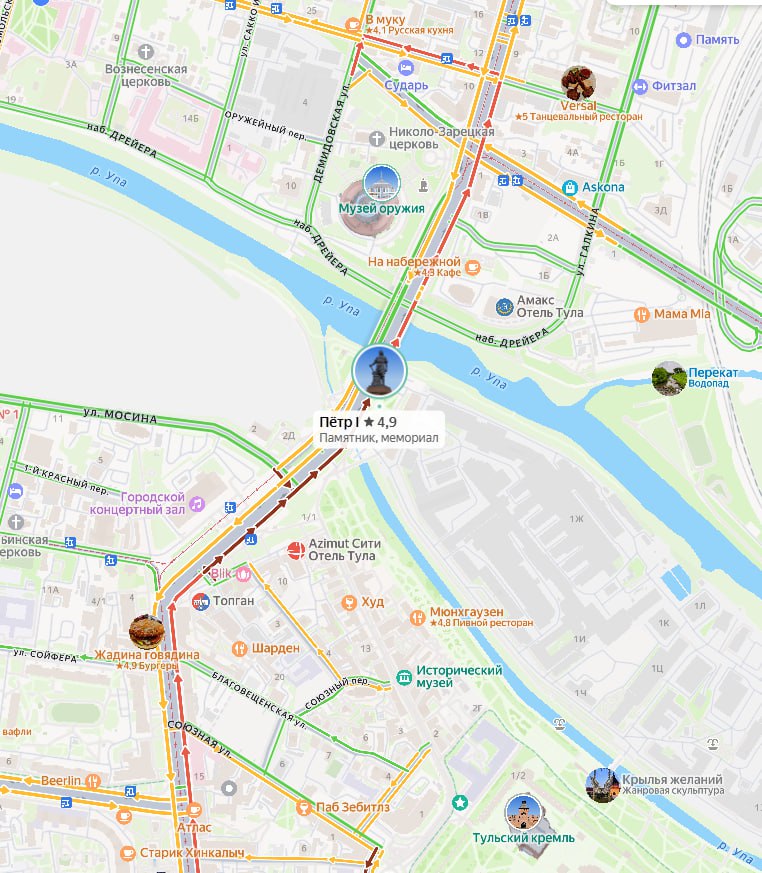The width and height of the screenshot is (762, 873).
Task: Click the Перекат waterfall photo marker
Action: [x=669, y=379]
